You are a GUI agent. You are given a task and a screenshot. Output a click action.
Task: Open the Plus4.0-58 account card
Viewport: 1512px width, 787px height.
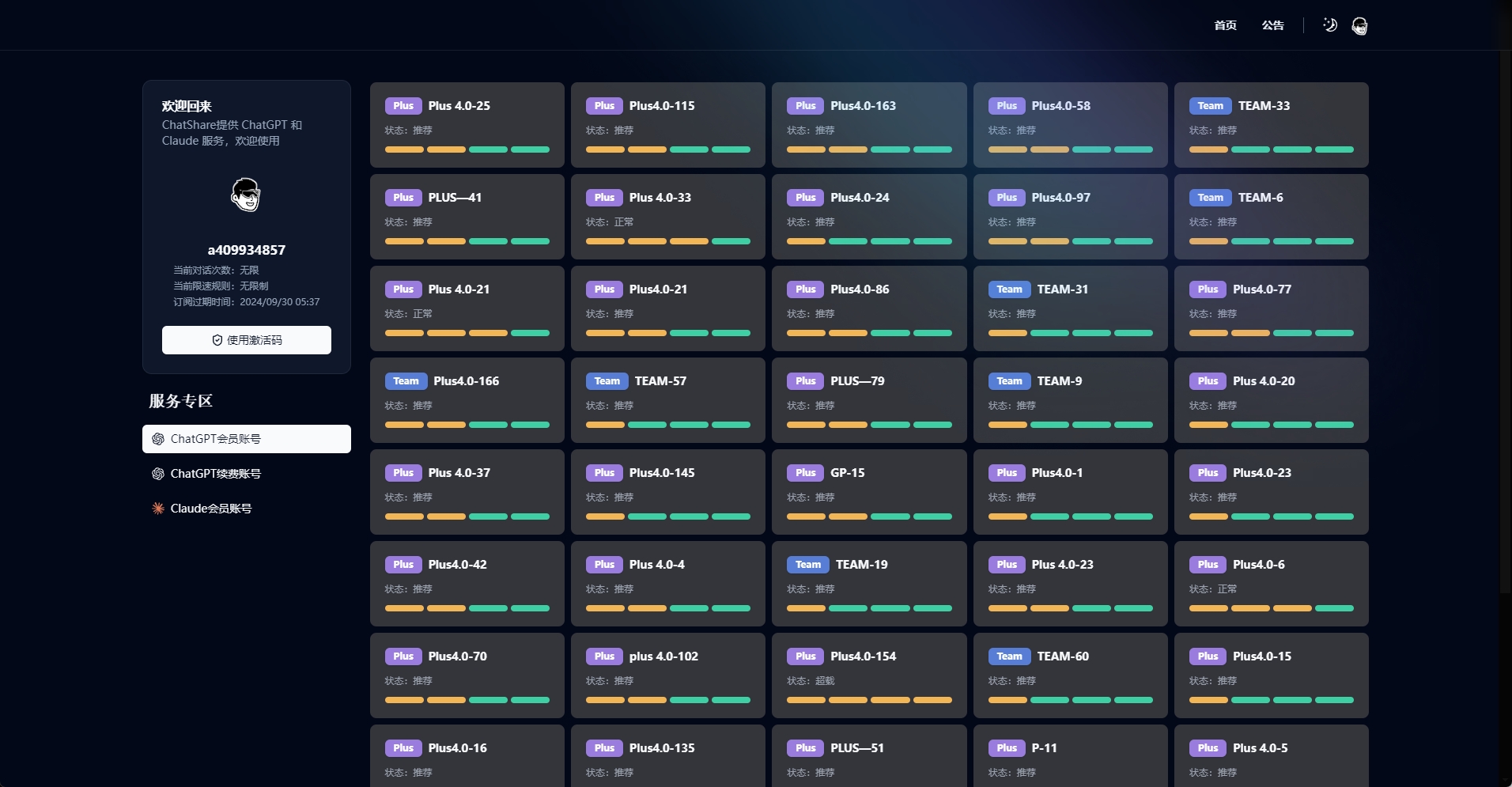point(1070,125)
